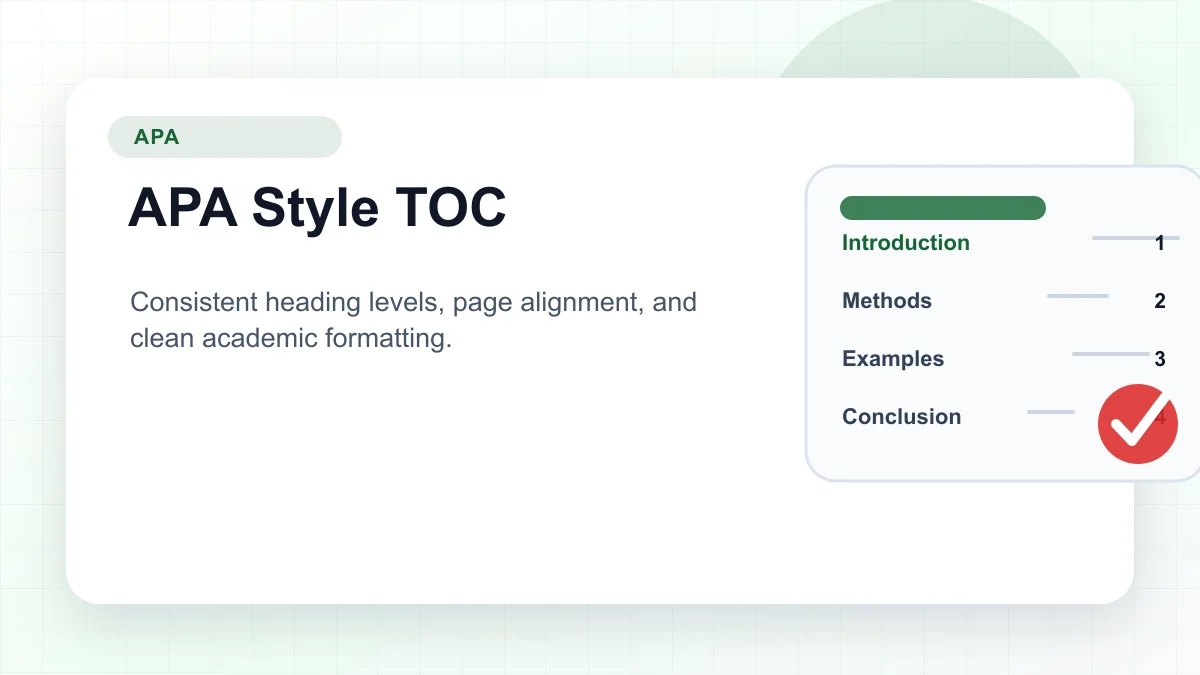
Task: Select the Examples entry in the TOC card
Action: click(x=893, y=359)
